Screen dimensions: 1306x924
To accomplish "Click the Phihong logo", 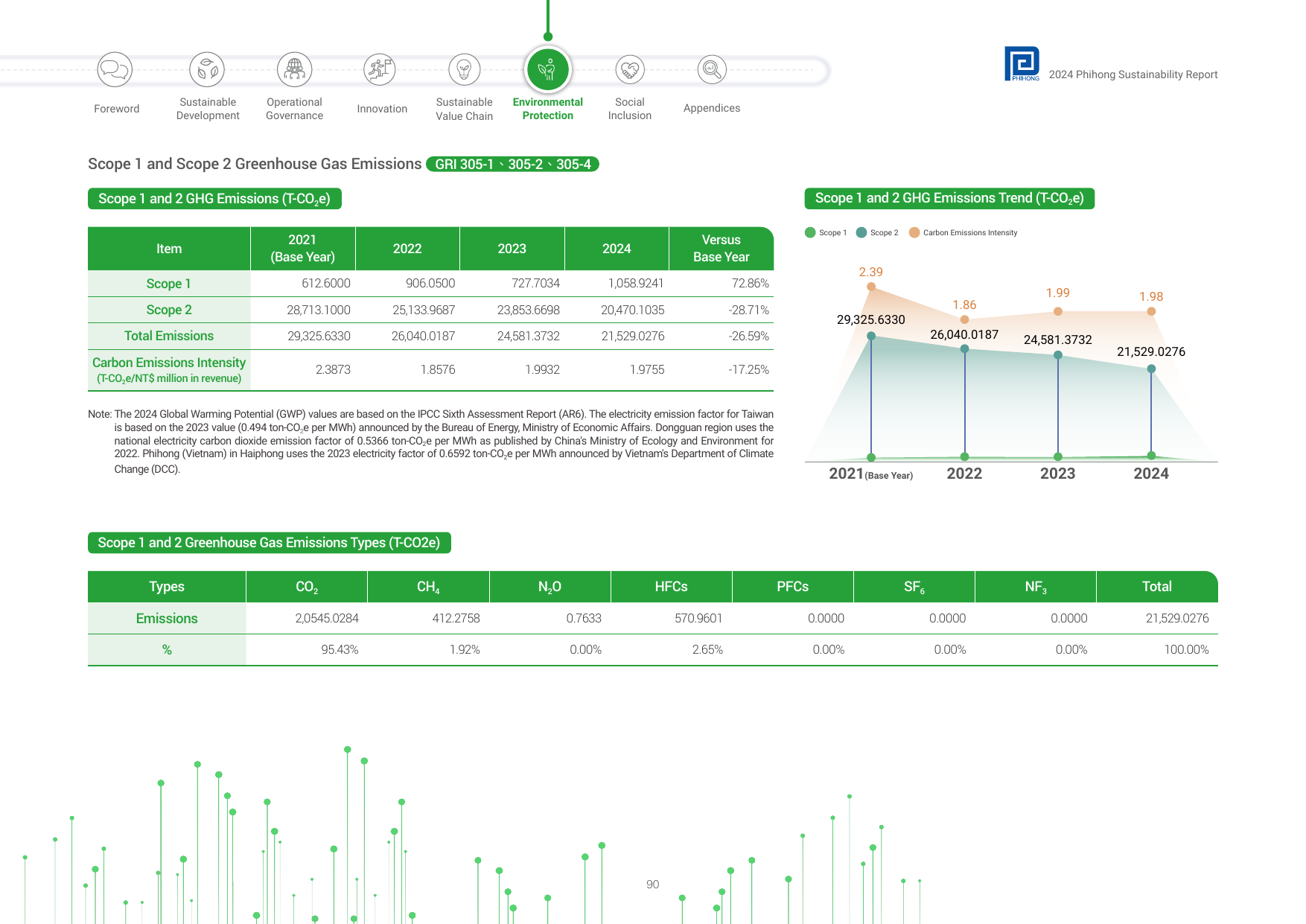I will (x=1022, y=64).
